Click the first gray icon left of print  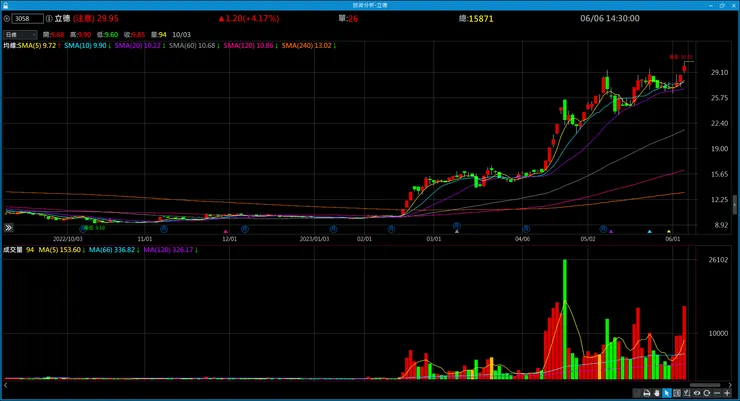coord(637,393)
